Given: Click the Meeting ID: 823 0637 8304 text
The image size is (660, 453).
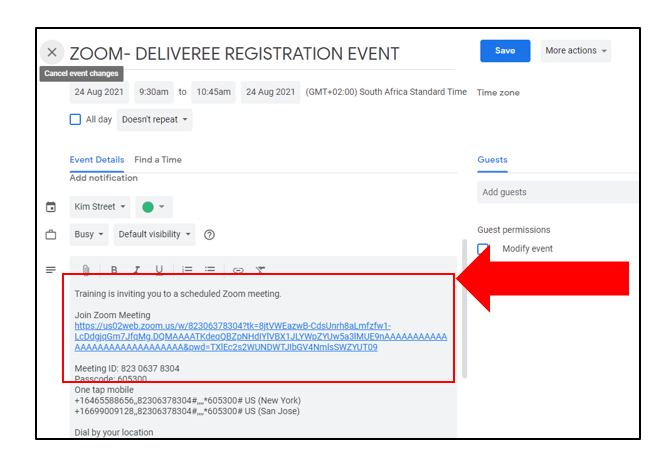Looking at the screenshot, I should point(127,368).
